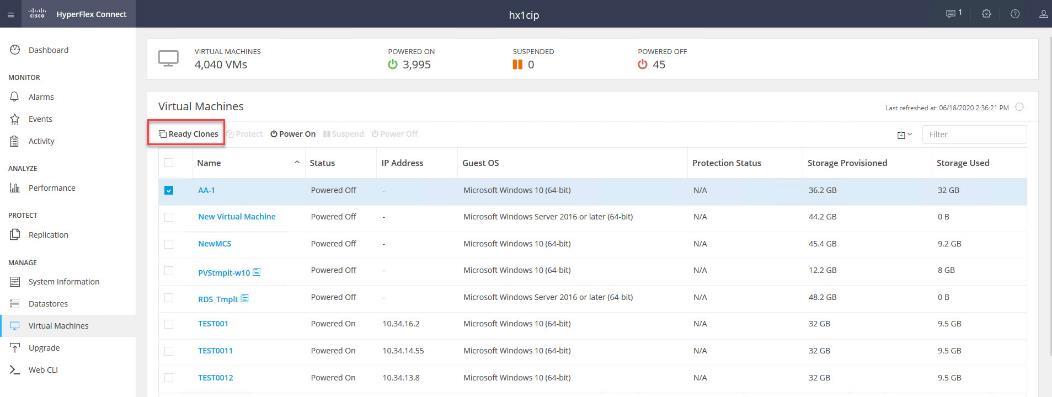Click the Cisco HyperFlex Connect logo
Screen dimensions: 1052x397
[x=78, y=14]
